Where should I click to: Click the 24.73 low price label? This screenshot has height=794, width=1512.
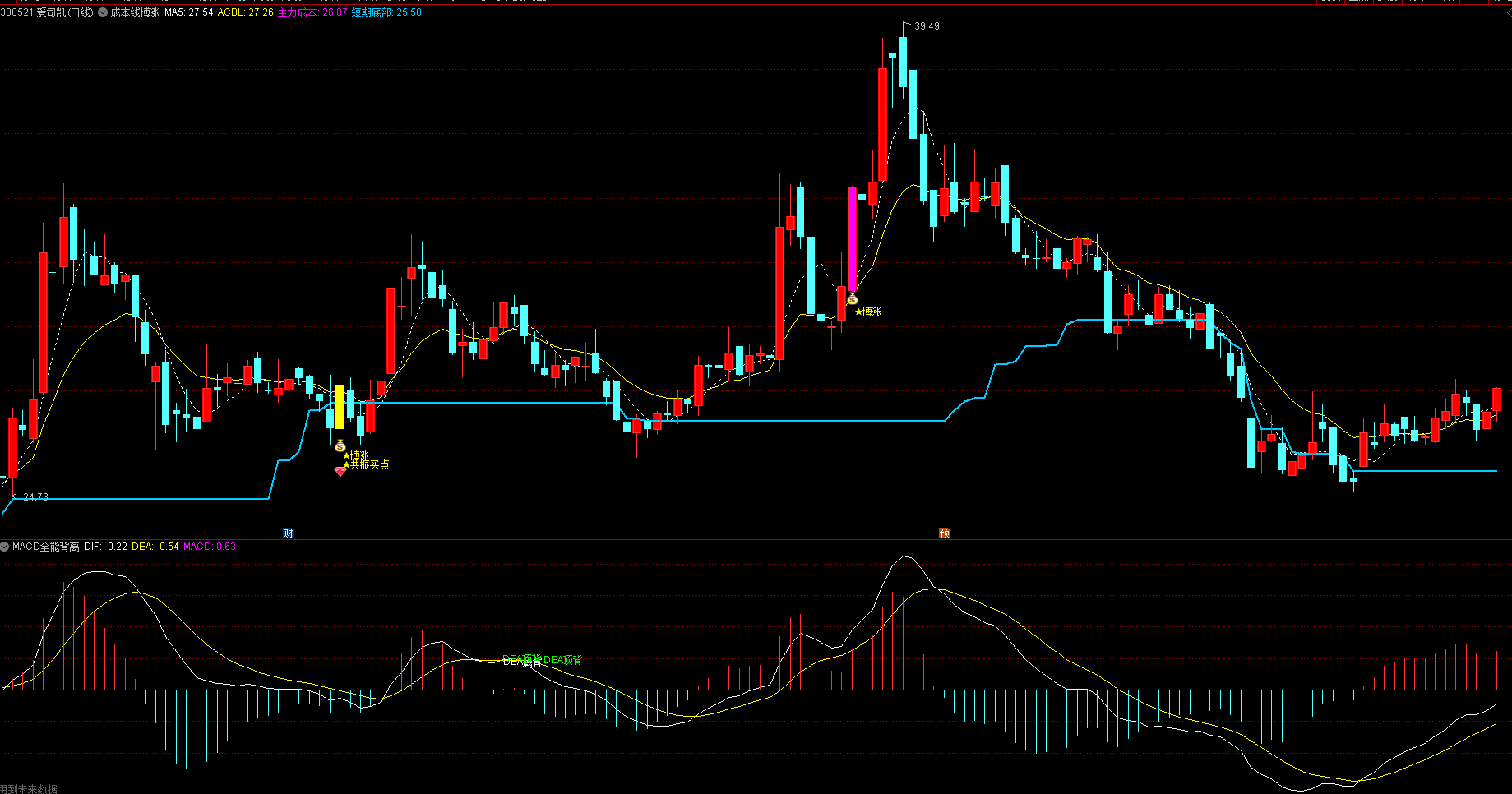(35, 497)
